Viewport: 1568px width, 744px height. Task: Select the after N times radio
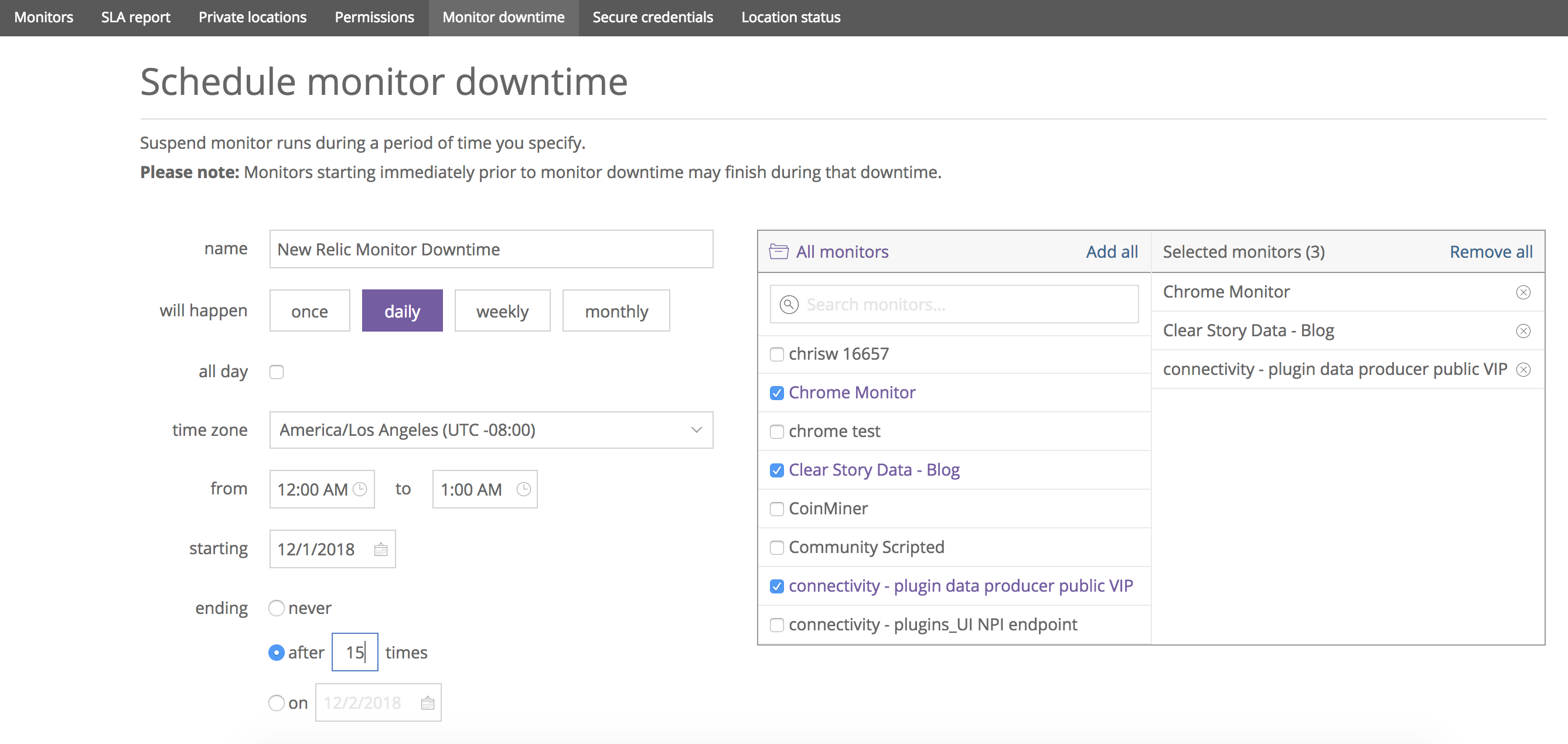[277, 652]
